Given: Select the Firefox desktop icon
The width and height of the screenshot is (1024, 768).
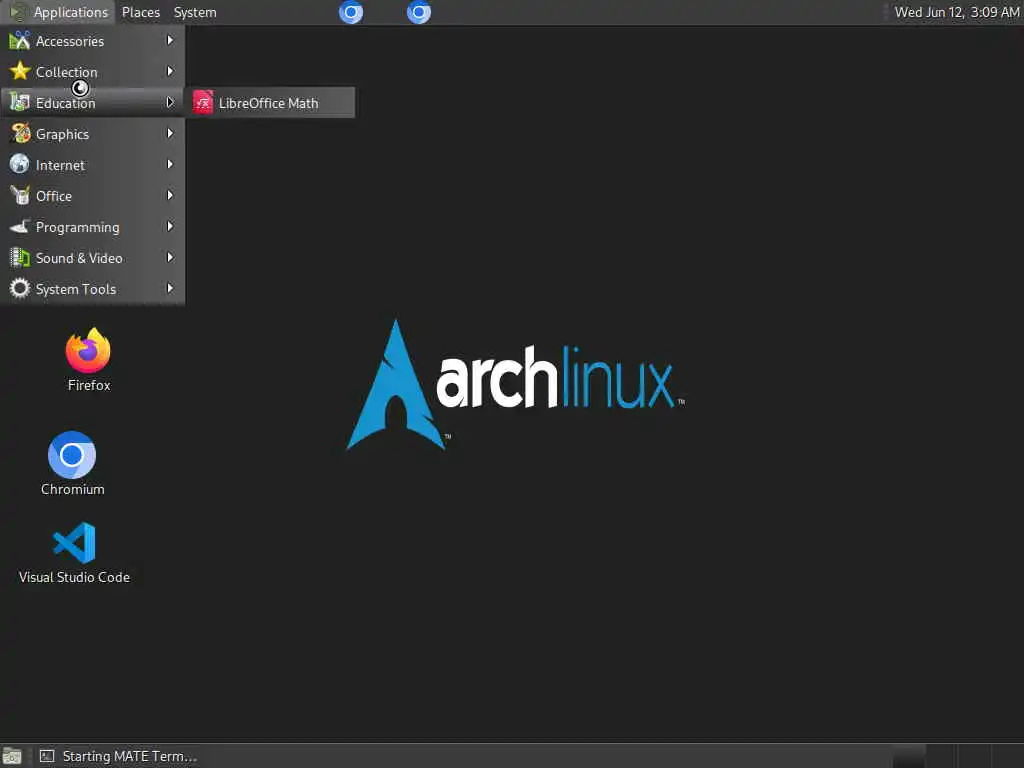Looking at the screenshot, I should coord(88,350).
